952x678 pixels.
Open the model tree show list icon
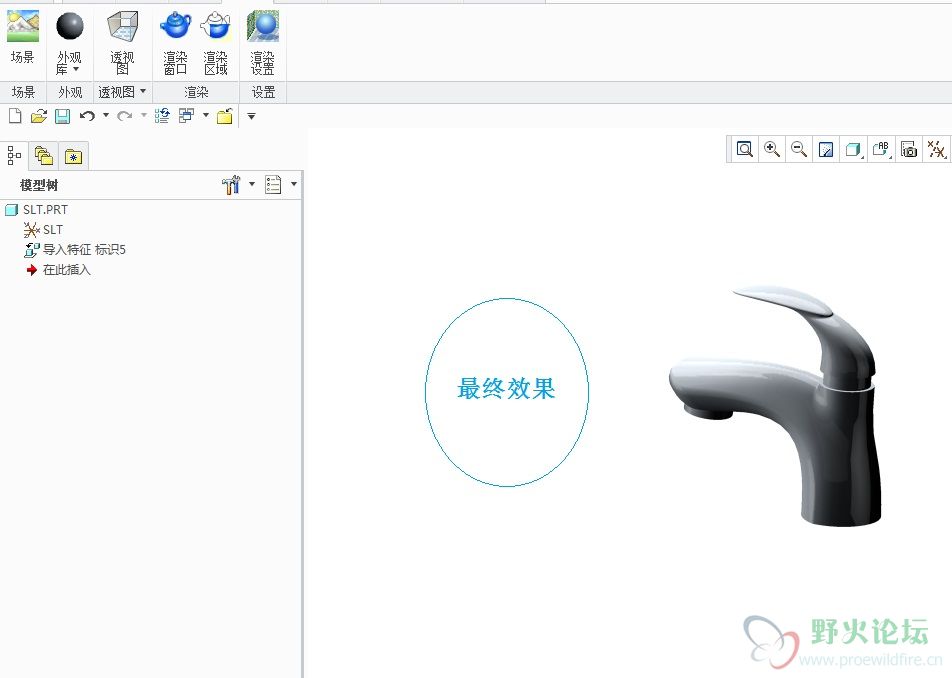pos(273,185)
